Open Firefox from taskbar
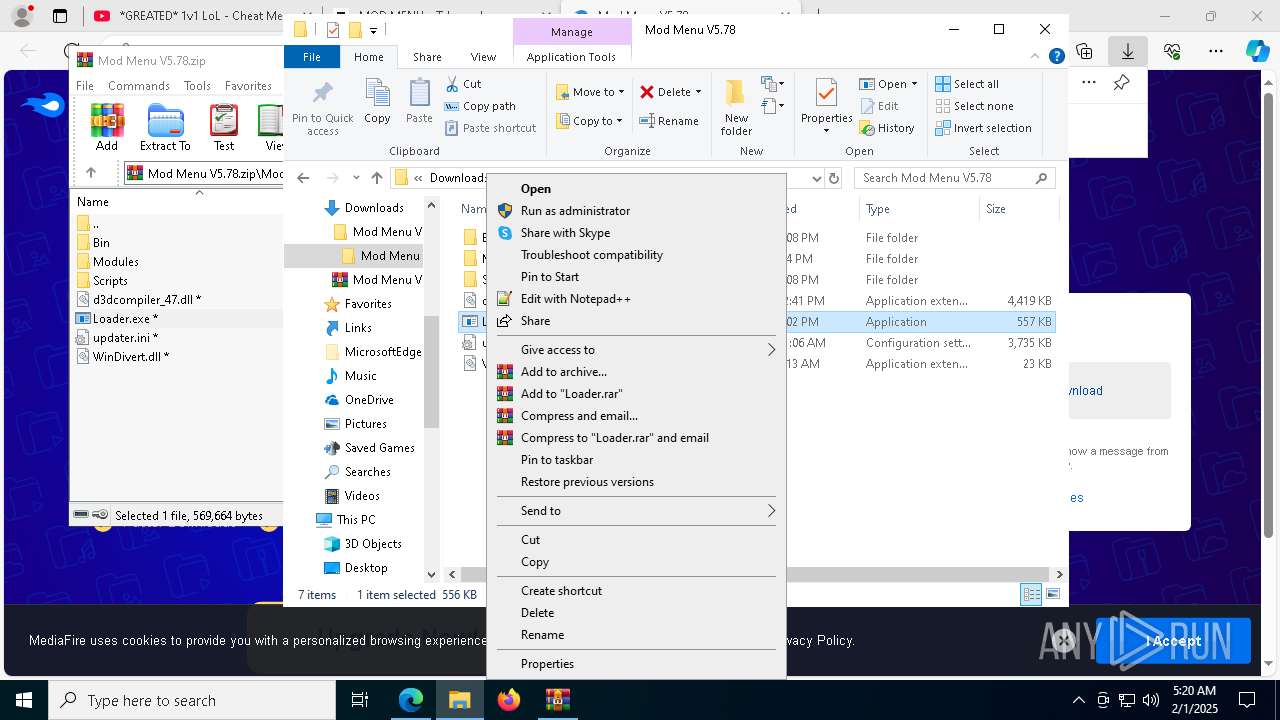 click(509, 701)
